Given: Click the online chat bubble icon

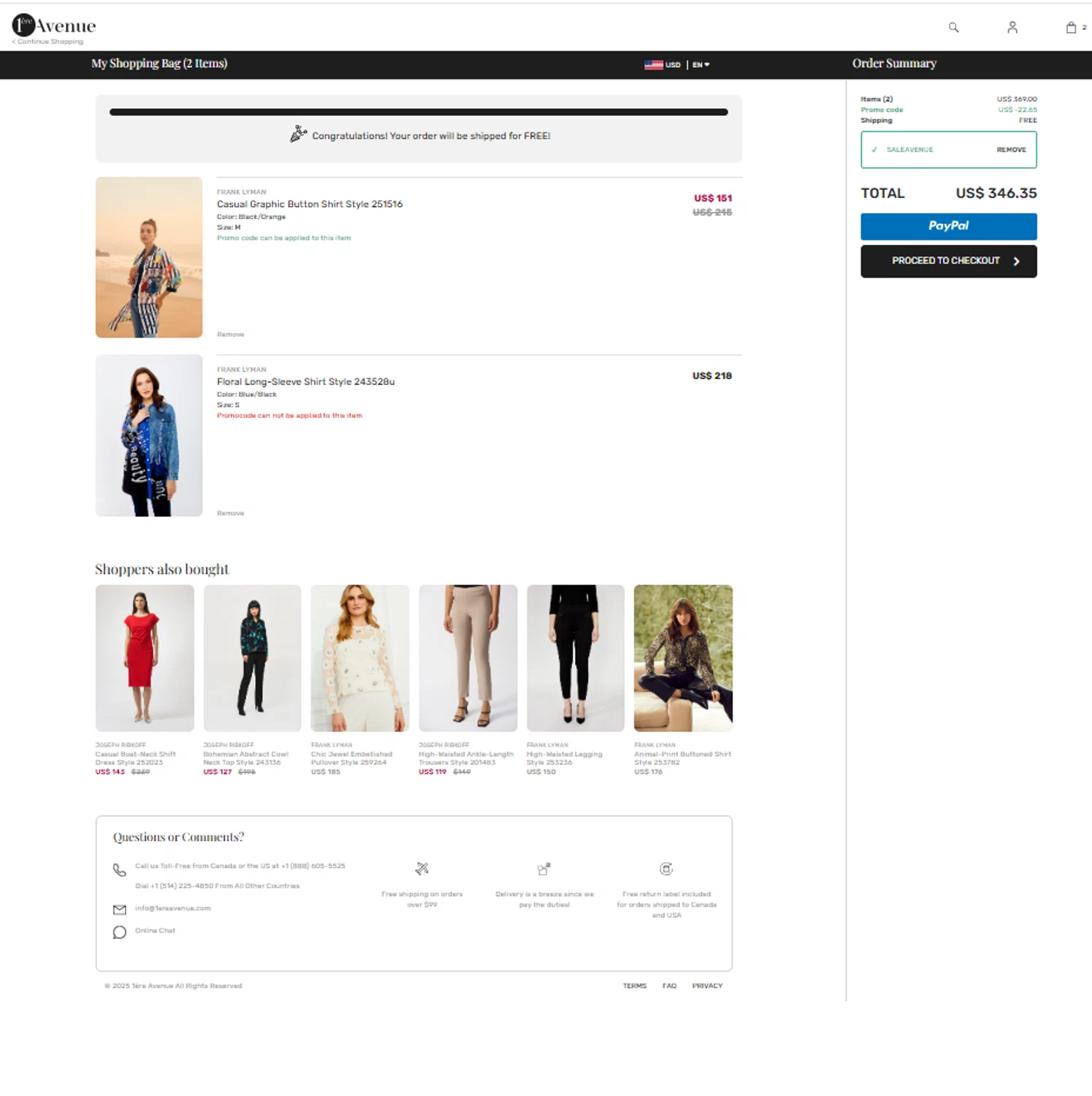Looking at the screenshot, I should click(x=119, y=932).
